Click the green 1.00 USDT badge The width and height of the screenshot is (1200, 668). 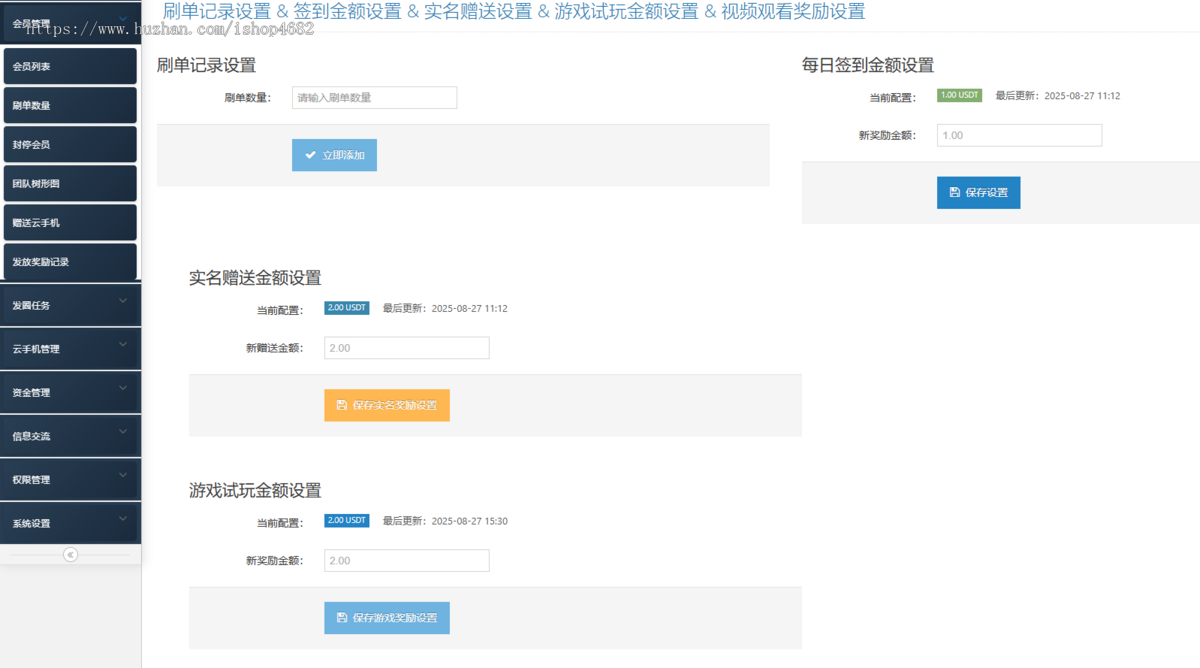point(959,95)
